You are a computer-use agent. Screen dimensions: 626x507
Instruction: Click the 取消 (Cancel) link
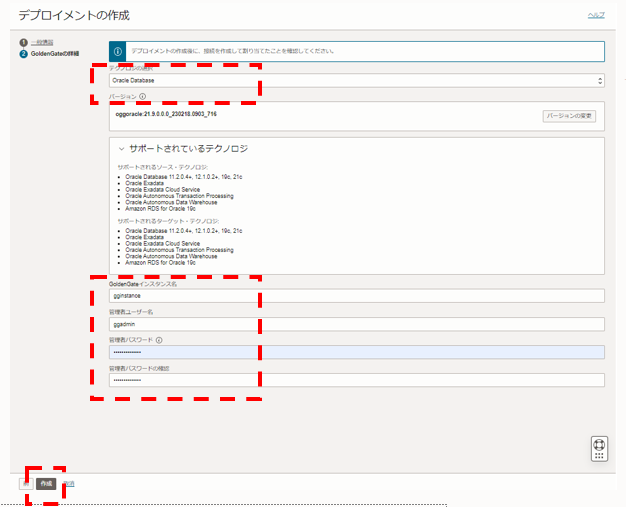click(69, 483)
